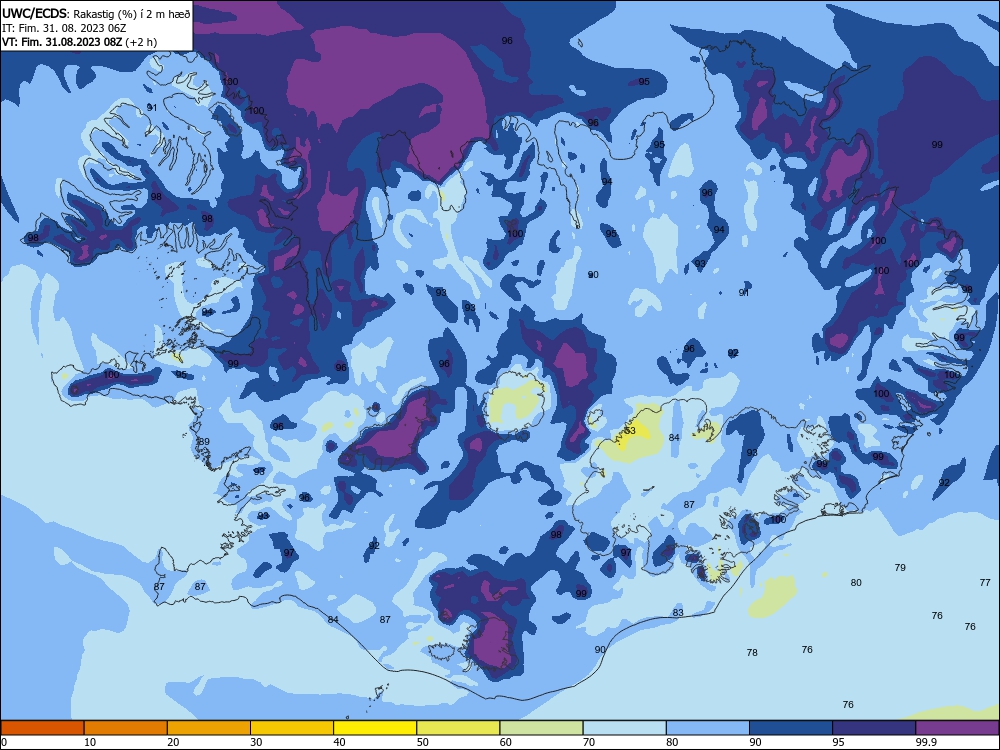This screenshot has height=750, width=1000.
Task: Click the '89' humidity value on the west coast
Action: coord(204,441)
